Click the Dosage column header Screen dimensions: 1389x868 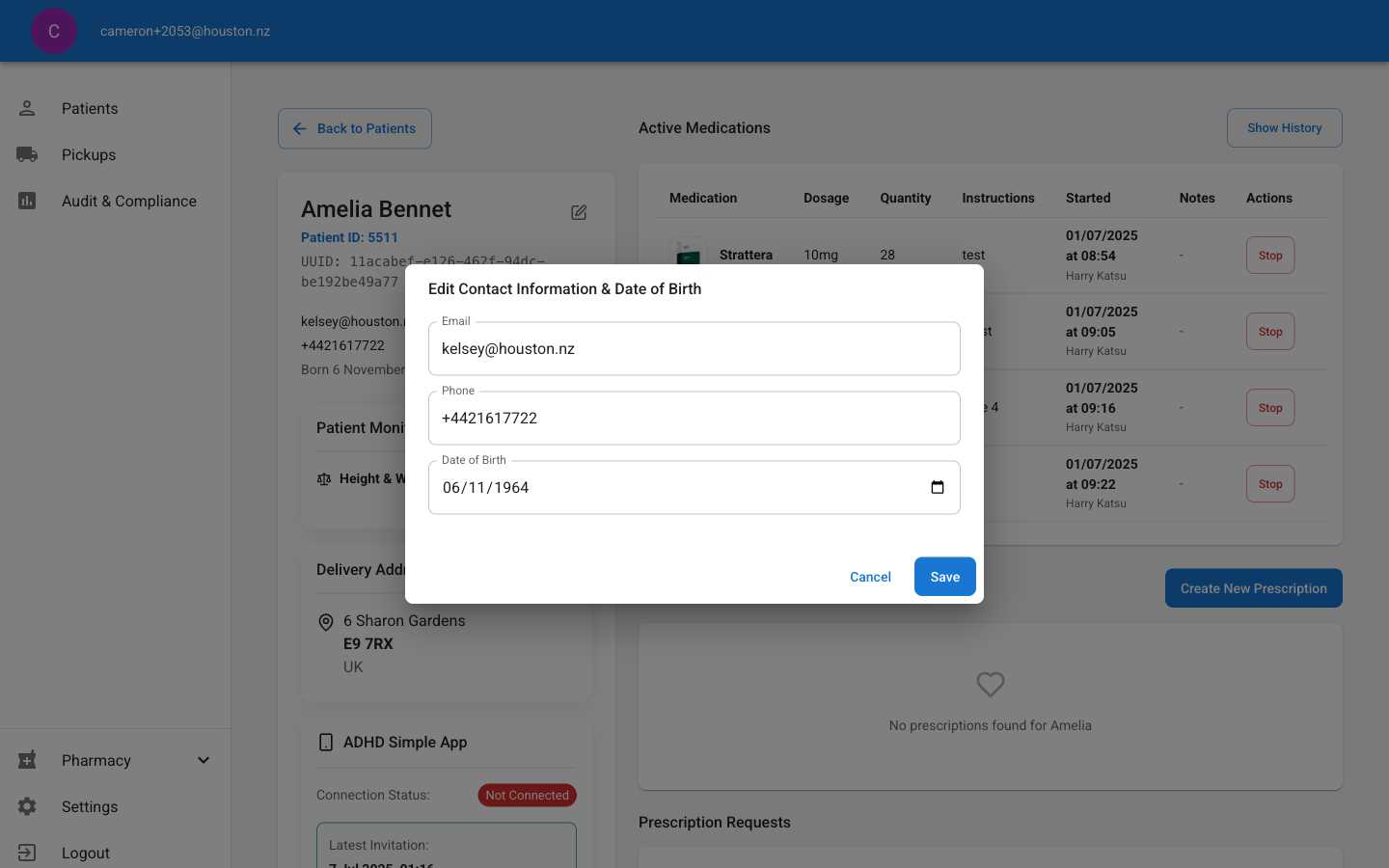pyautogui.click(x=827, y=198)
